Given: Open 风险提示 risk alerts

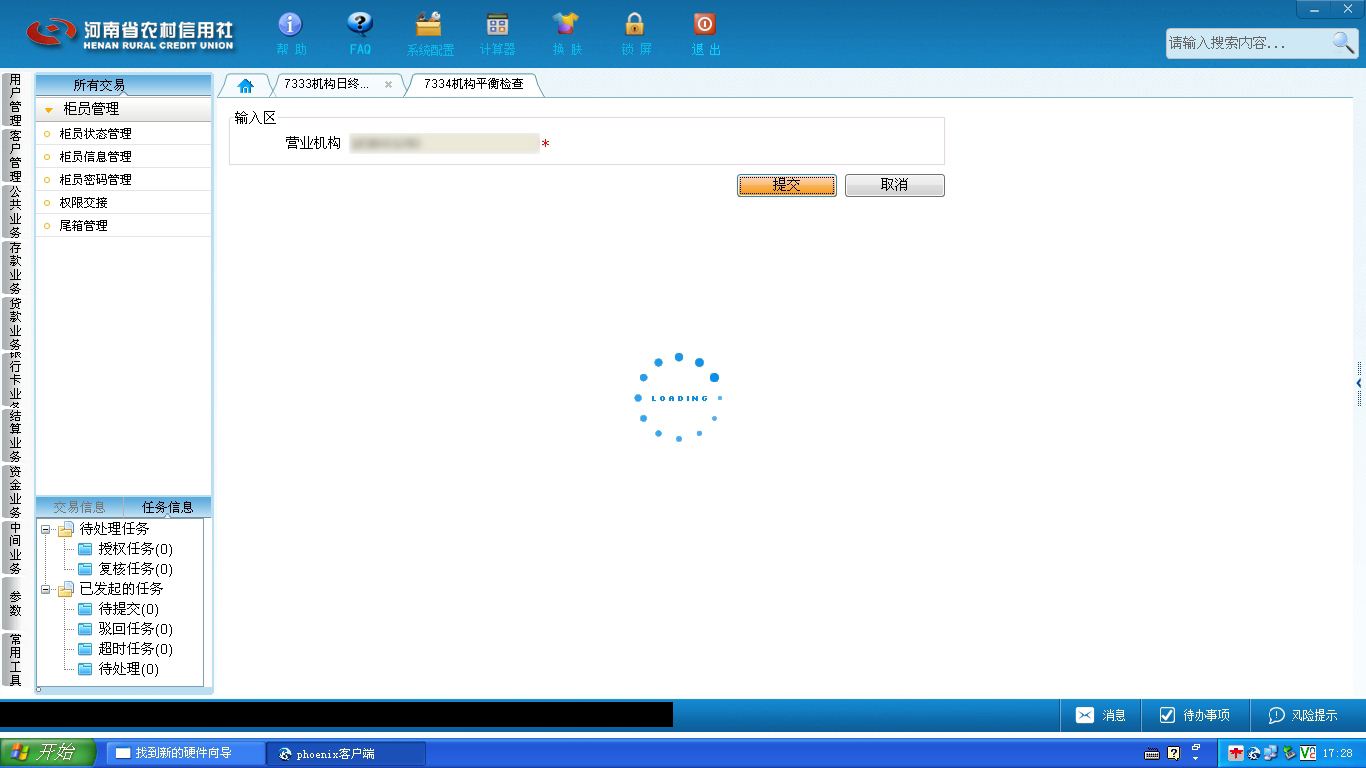Looking at the screenshot, I should pyautogui.click(x=1302, y=715).
